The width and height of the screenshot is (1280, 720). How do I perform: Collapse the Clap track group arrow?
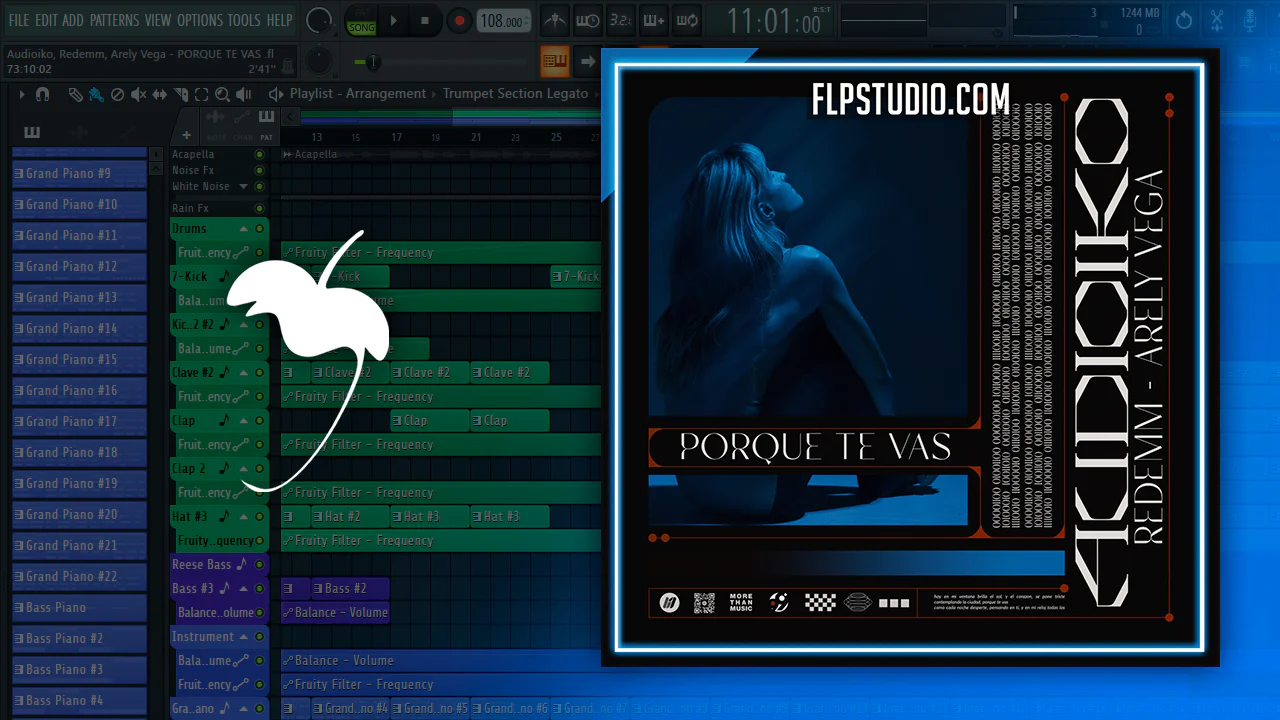point(242,420)
